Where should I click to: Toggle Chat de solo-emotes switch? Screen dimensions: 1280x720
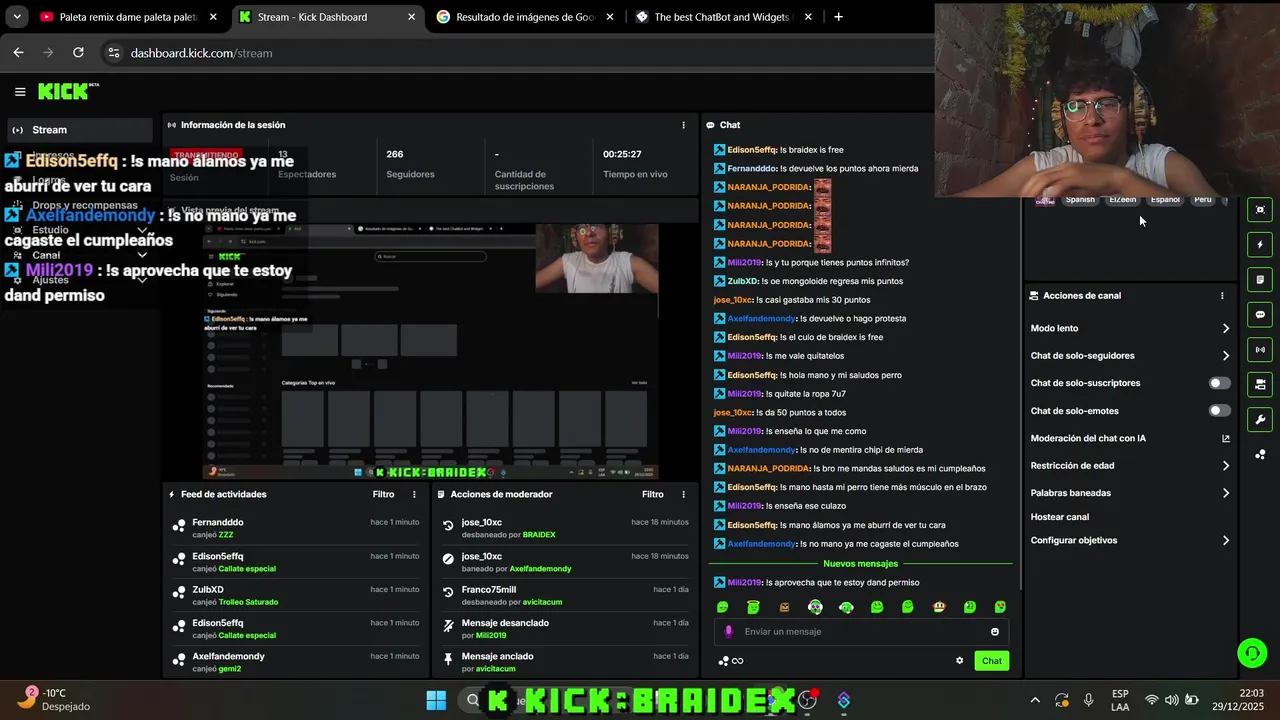pos(1219,411)
